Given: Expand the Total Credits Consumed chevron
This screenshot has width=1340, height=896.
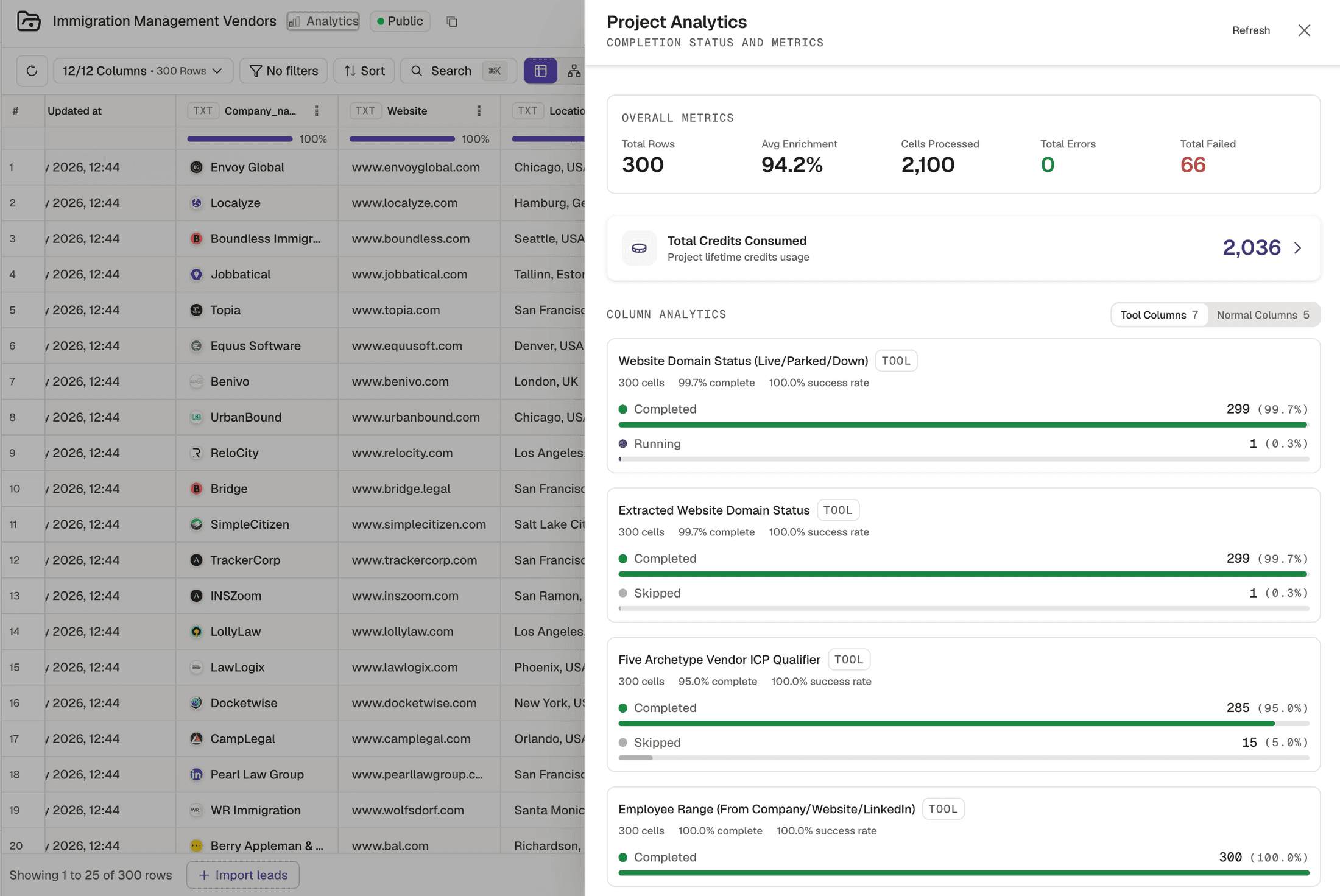Looking at the screenshot, I should tap(1298, 248).
